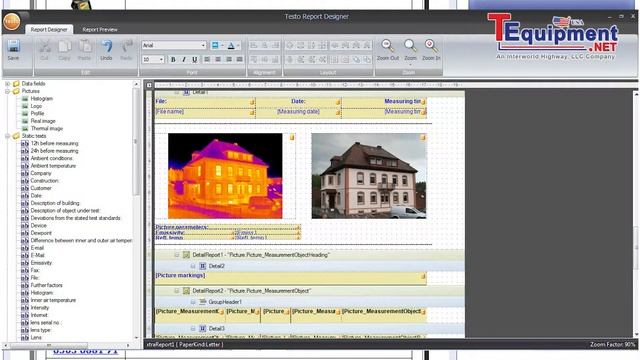Open the Zoom magnifier menu

pyautogui.click(x=410, y=46)
